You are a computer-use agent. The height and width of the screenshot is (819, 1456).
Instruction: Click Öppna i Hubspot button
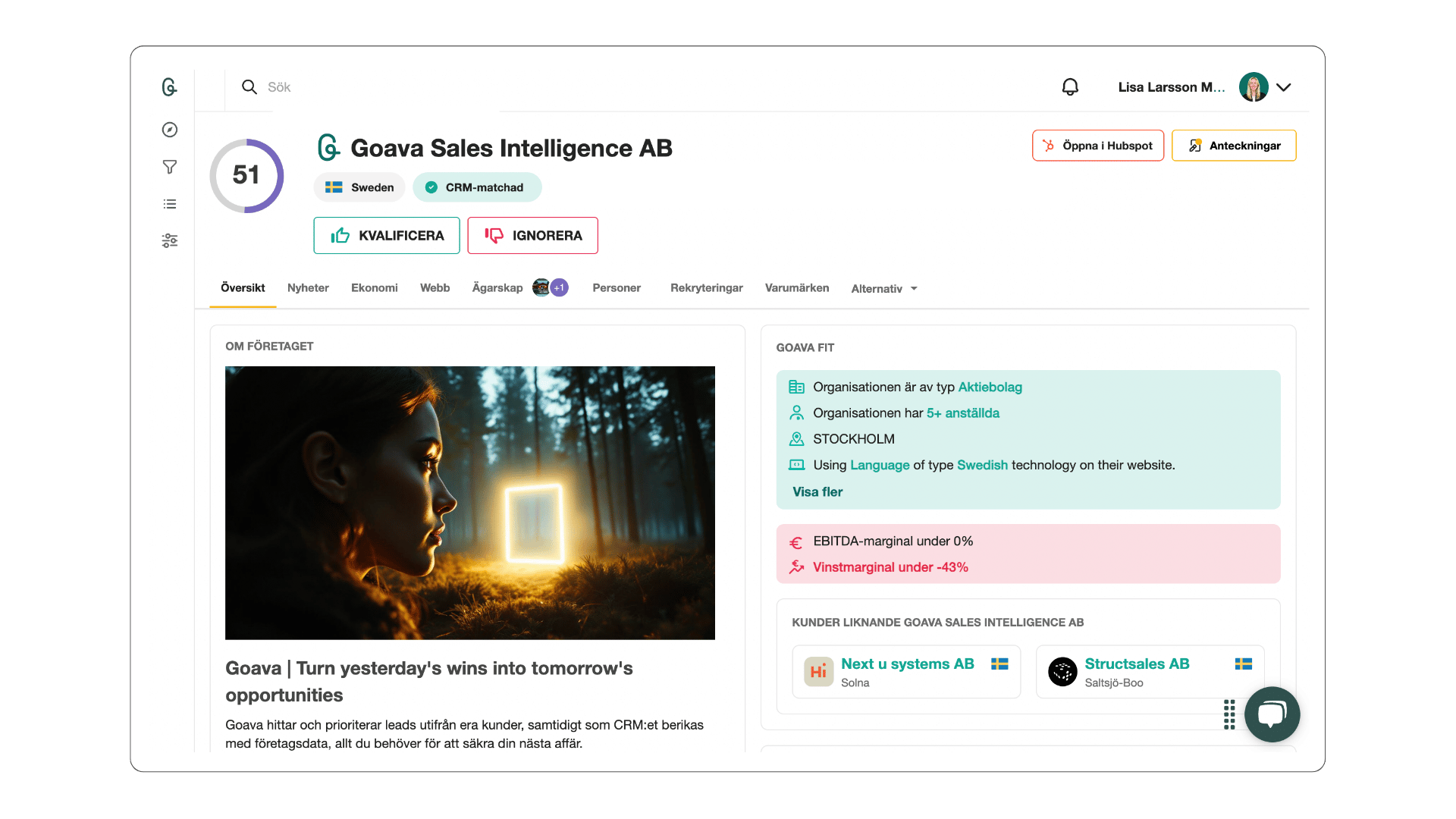pos(1097,146)
